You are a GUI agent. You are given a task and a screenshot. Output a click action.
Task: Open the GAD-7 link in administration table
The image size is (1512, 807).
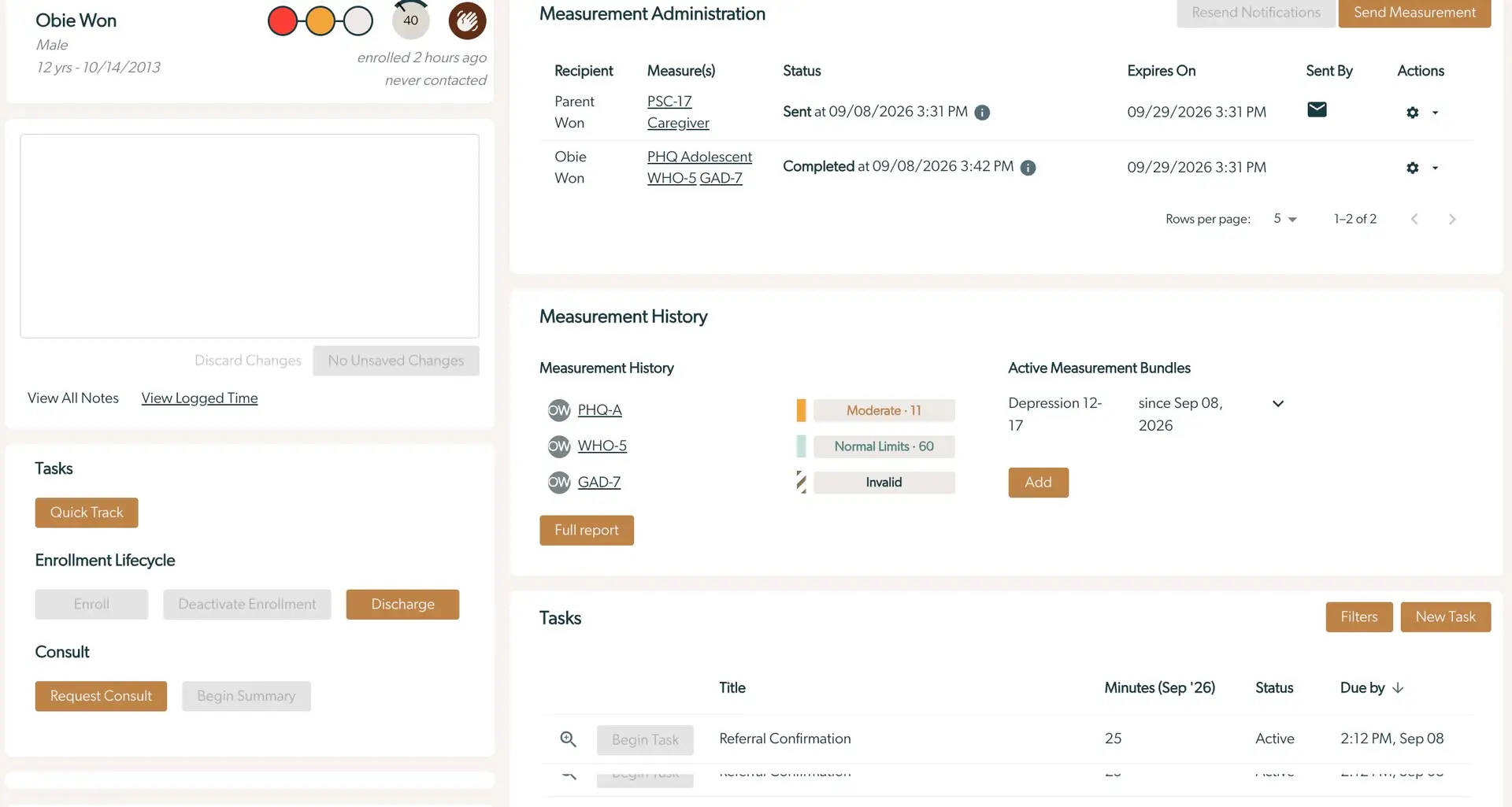tap(721, 178)
